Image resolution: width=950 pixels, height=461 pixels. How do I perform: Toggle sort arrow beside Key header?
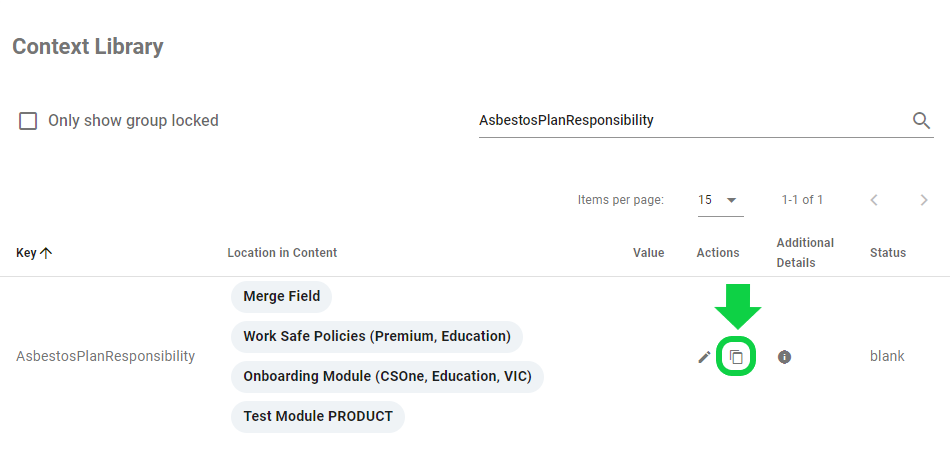46,253
